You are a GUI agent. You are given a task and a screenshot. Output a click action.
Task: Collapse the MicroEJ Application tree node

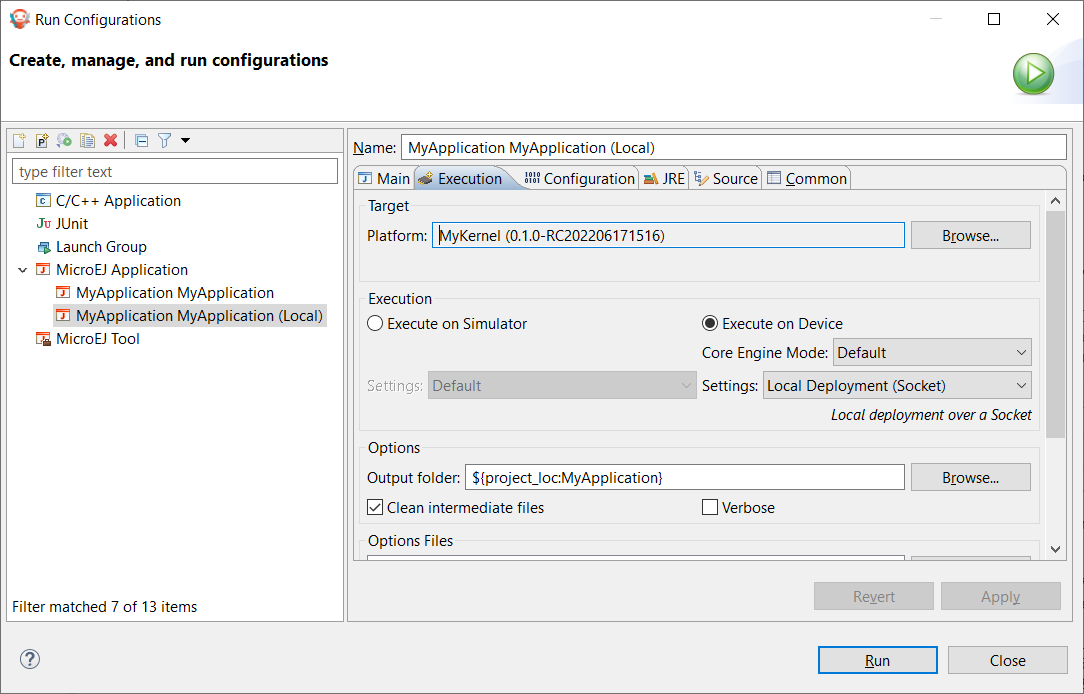pyautogui.click(x=22, y=269)
